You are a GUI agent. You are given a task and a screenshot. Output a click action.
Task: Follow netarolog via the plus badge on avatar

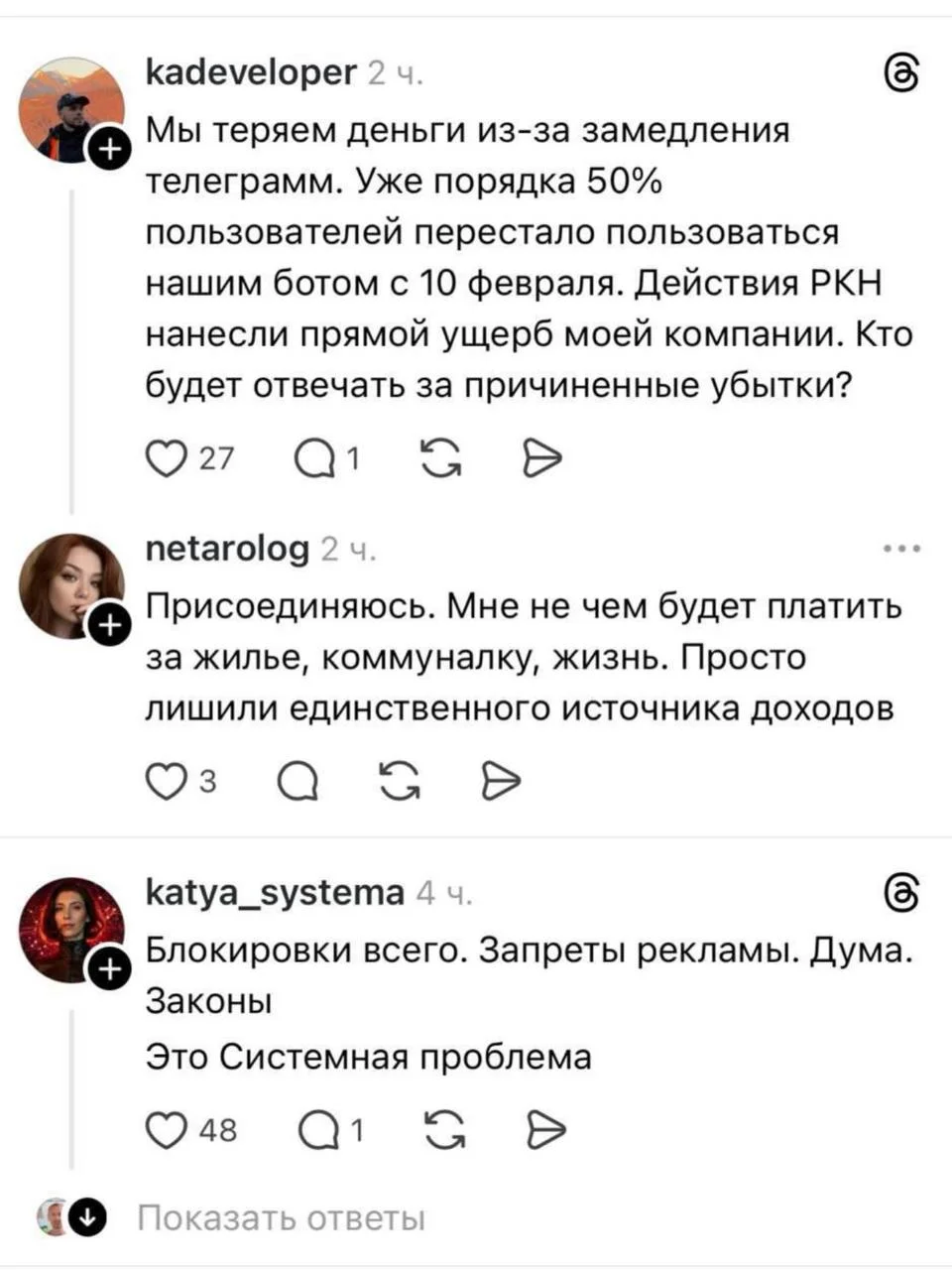click(109, 626)
